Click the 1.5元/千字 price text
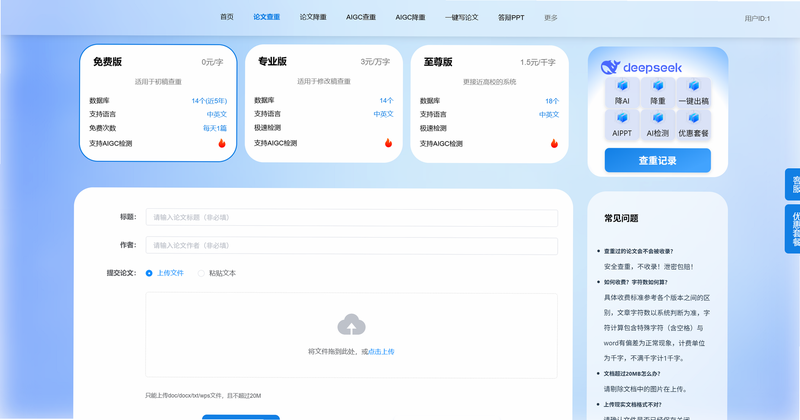The height and width of the screenshot is (420, 800). pos(538,62)
